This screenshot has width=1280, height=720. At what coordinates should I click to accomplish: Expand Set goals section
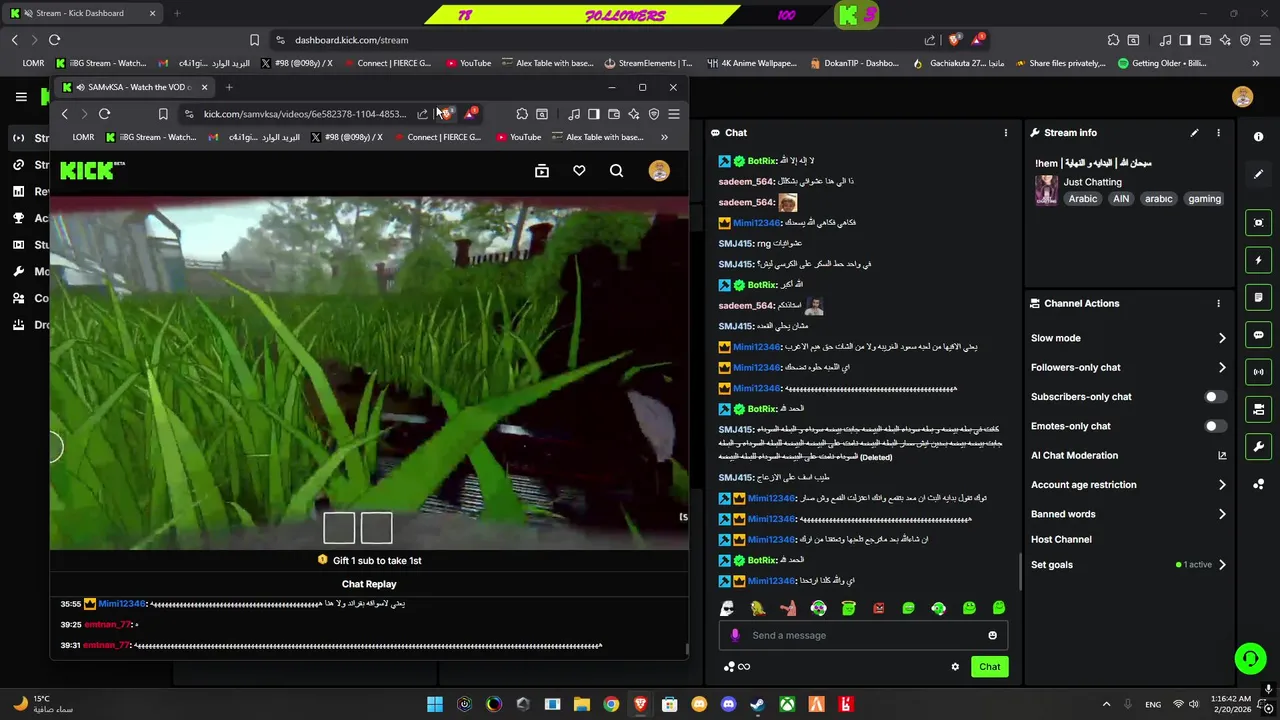click(x=1128, y=565)
